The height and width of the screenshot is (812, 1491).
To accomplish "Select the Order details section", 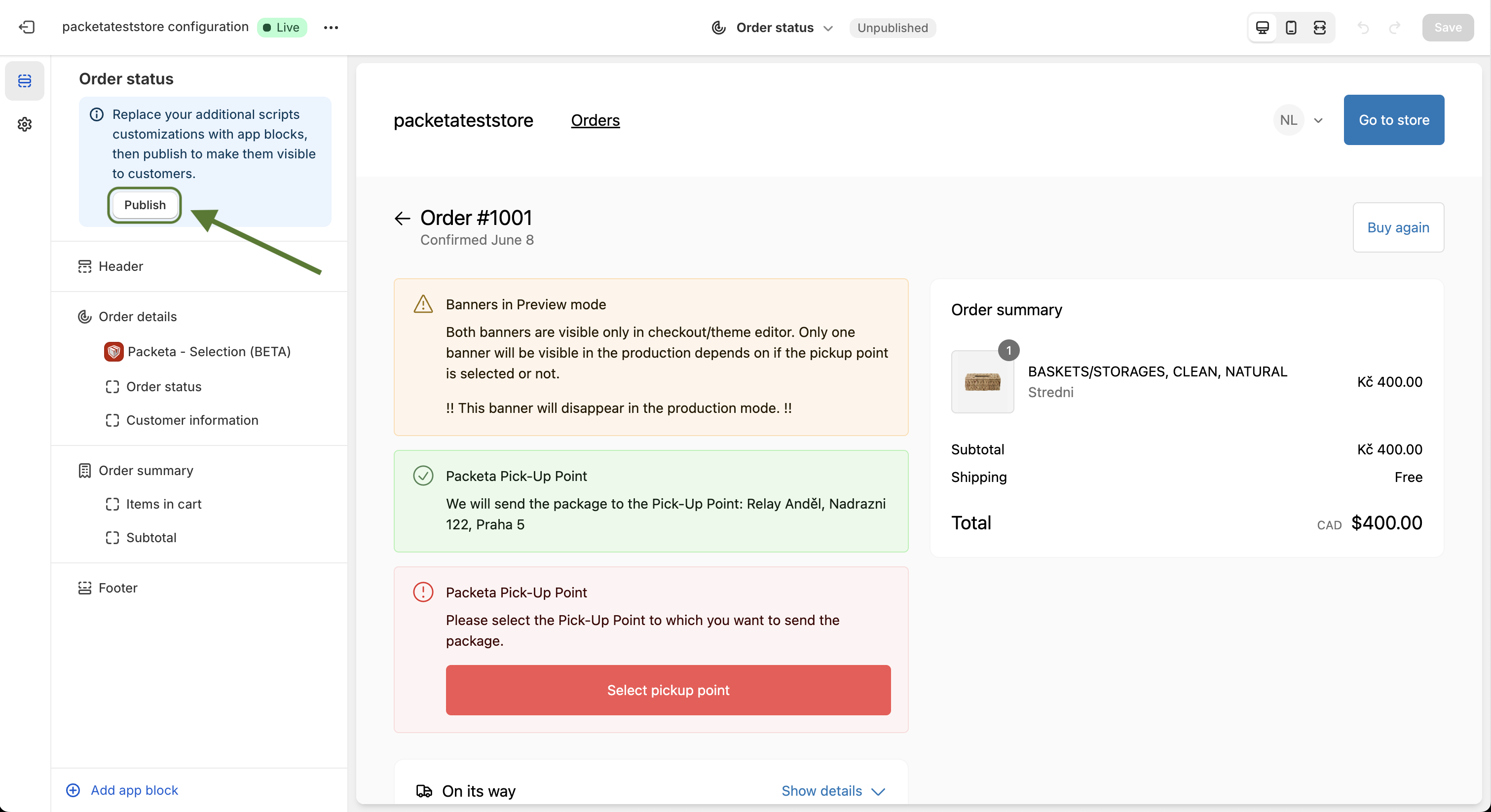I will [x=199, y=317].
